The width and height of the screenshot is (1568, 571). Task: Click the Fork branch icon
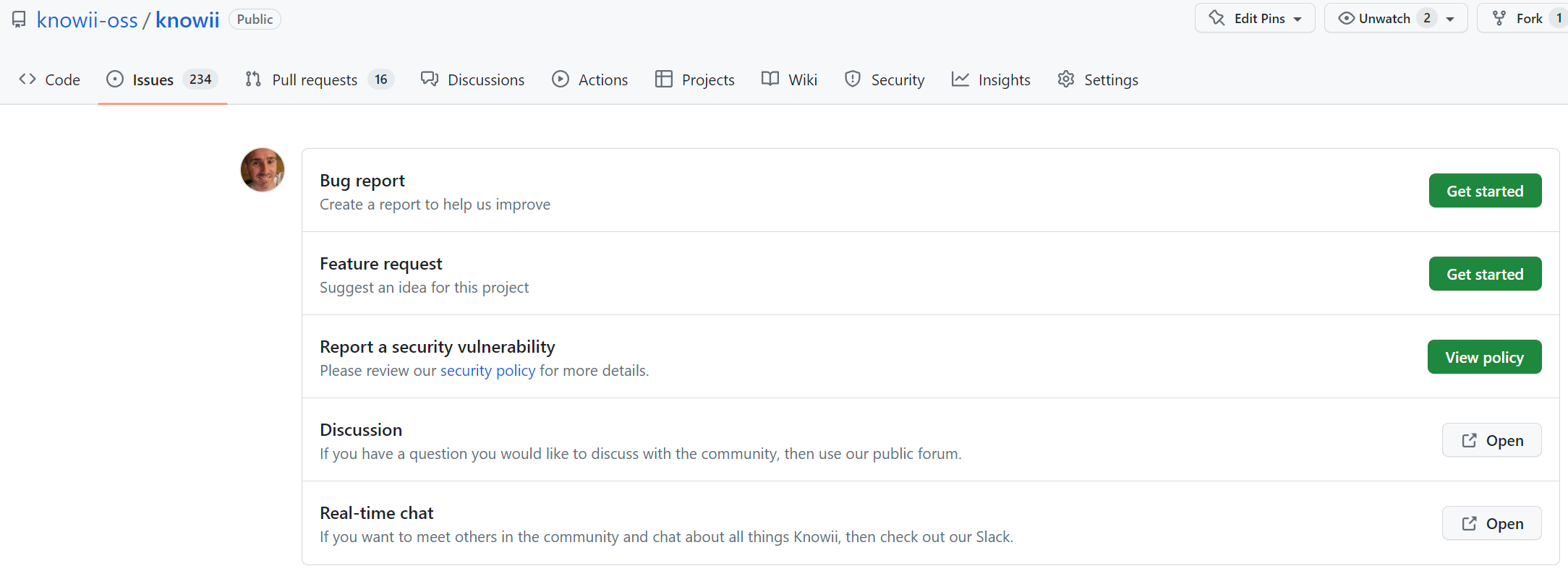(x=1499, y=18)
